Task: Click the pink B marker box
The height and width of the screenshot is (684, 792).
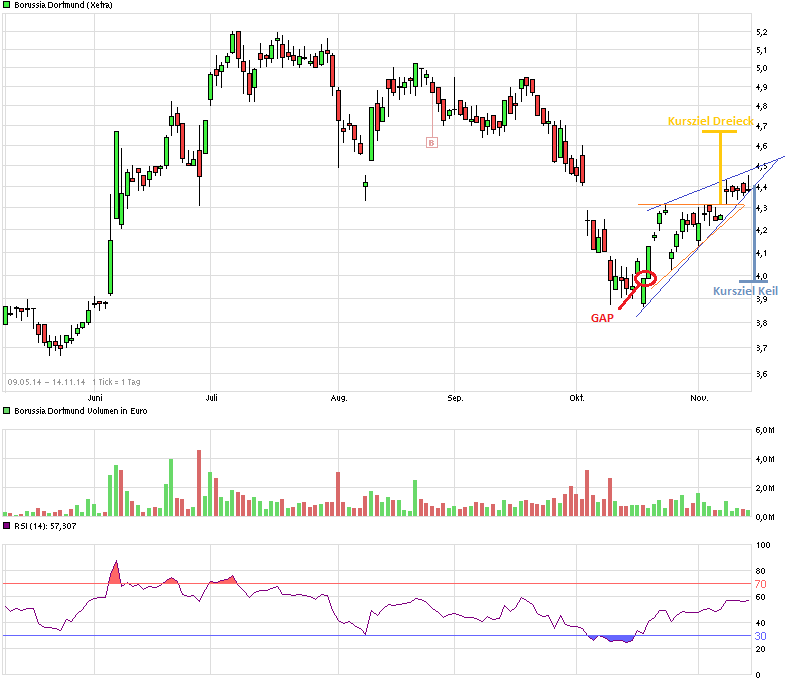Action: point(431,143)
